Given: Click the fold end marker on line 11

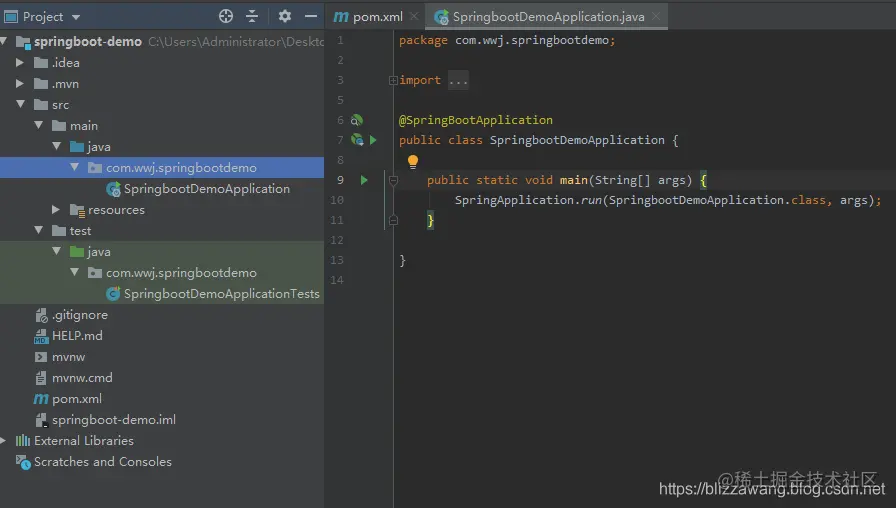Looking at the screenshot, I should (393, 220).
